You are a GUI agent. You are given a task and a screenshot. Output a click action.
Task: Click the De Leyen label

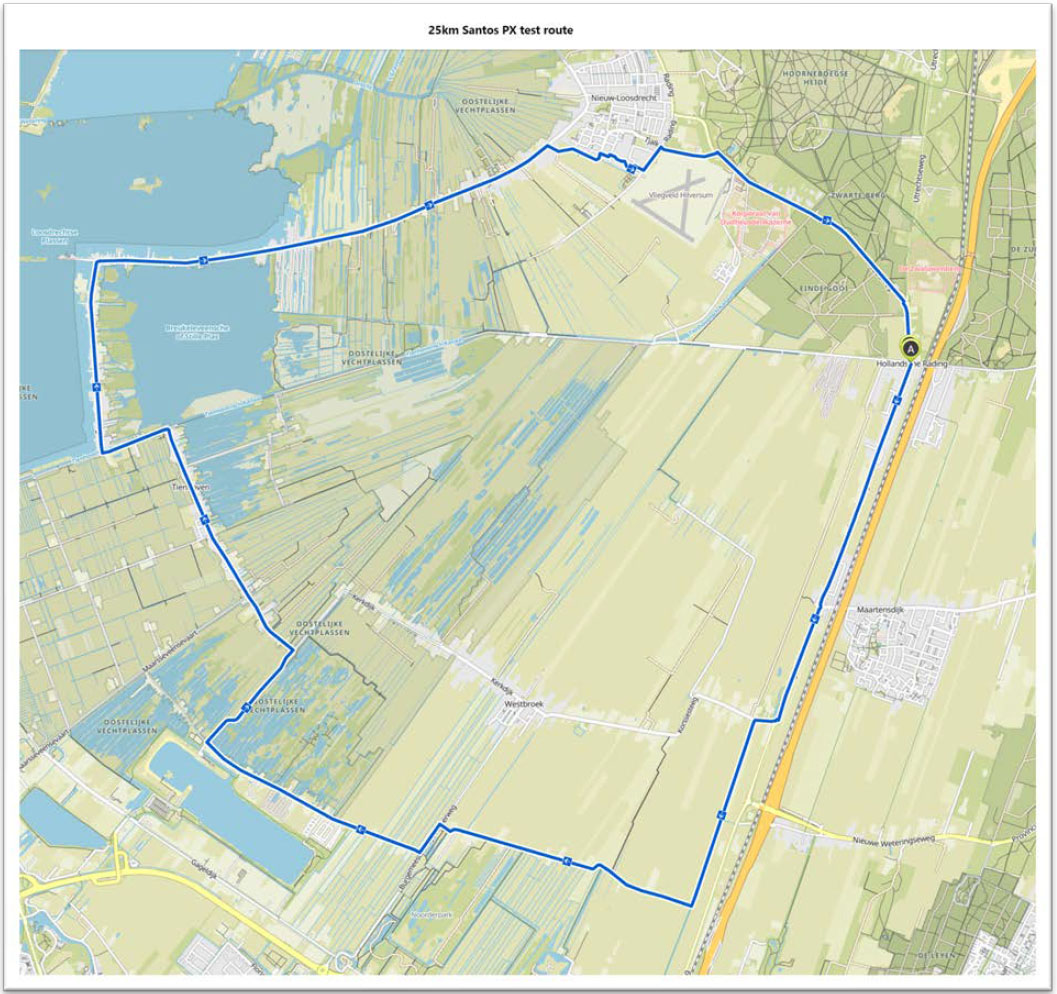(936, 956)
